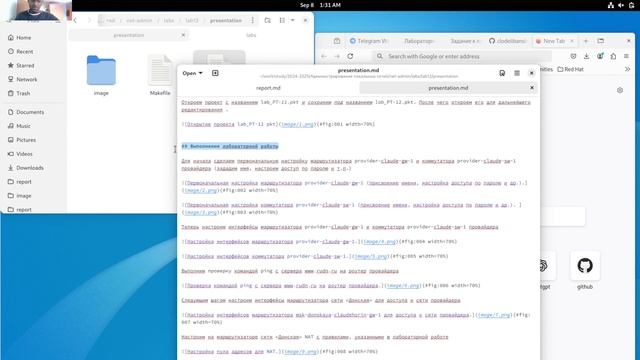Open the list all tabs button in Firefox
This screenshot has height=360, width=640.
point(600,41)
